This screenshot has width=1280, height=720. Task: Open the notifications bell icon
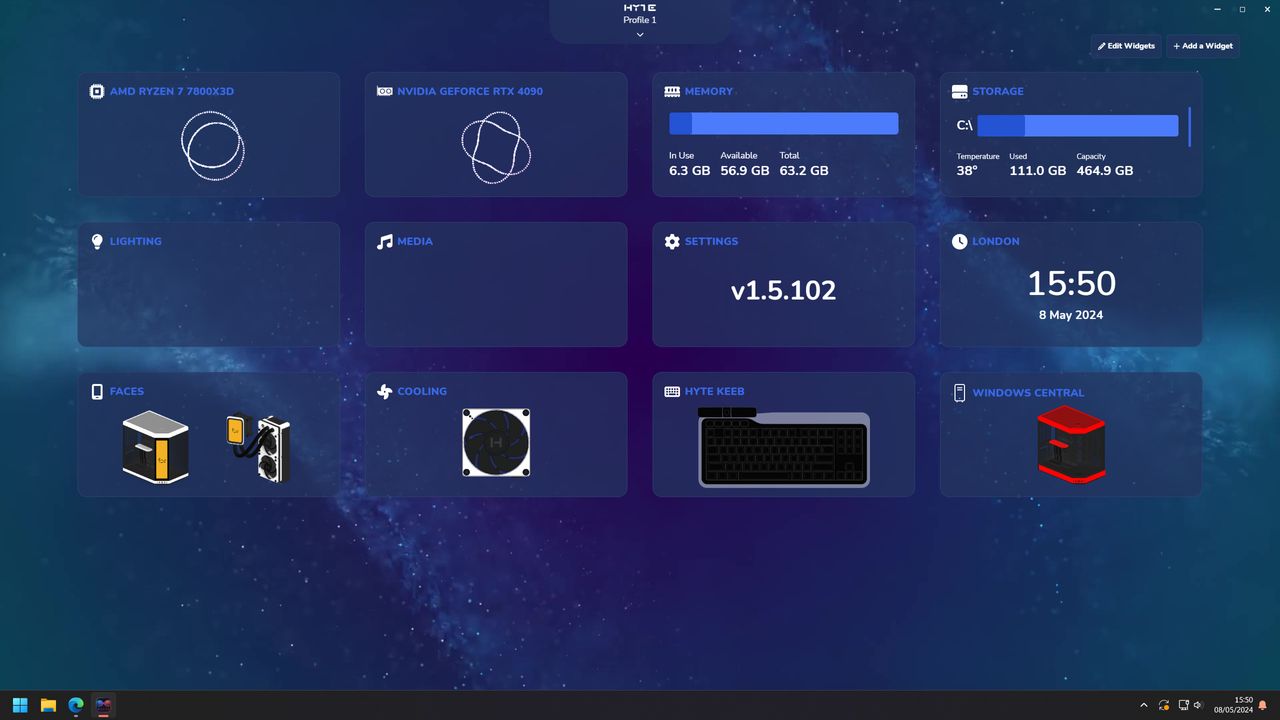point(1262,705)
